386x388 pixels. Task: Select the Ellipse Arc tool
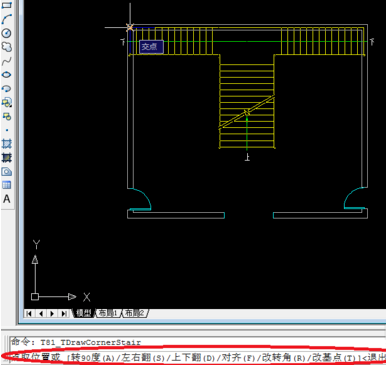click(x=7, y=89)
